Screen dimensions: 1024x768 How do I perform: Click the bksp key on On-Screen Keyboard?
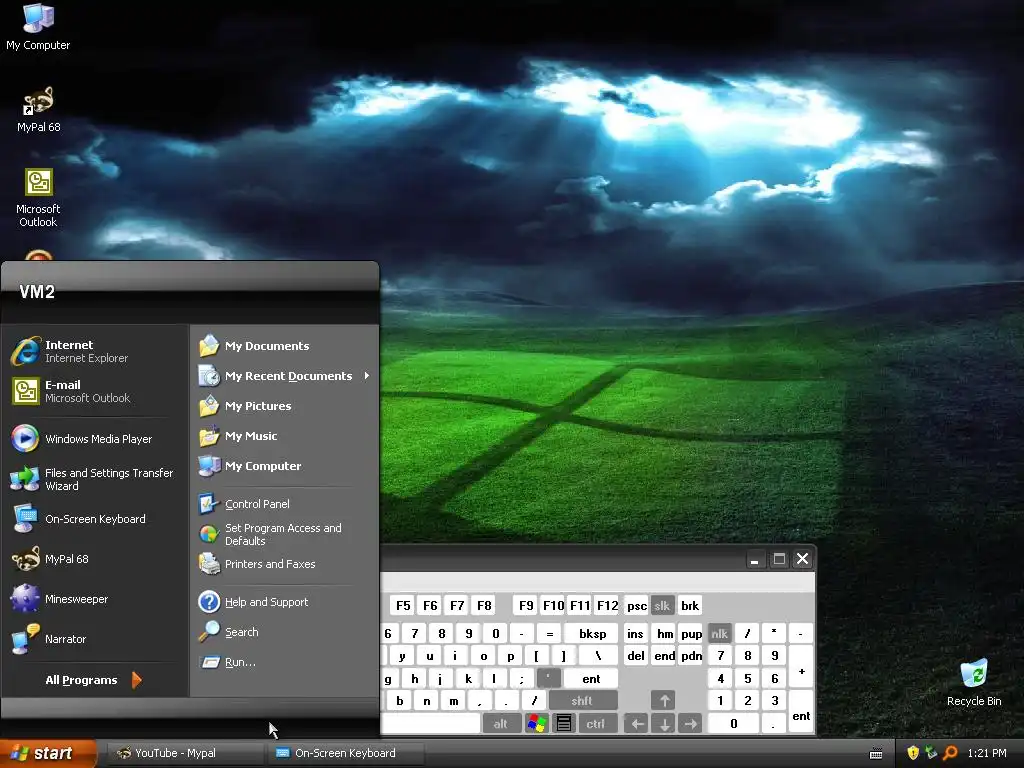tap(593, 633)
